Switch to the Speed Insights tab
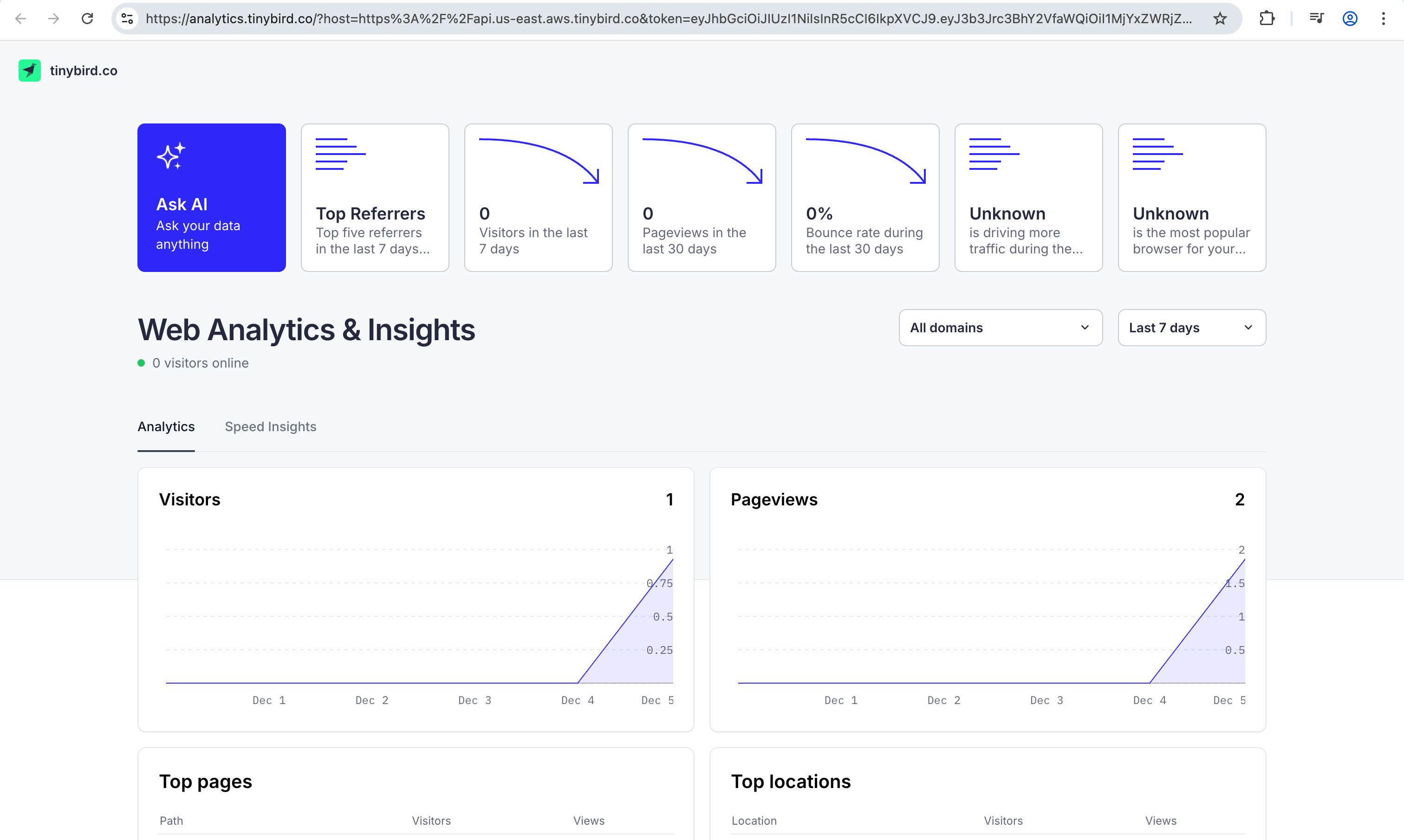The image size is (1404, 840). (270, 427)
